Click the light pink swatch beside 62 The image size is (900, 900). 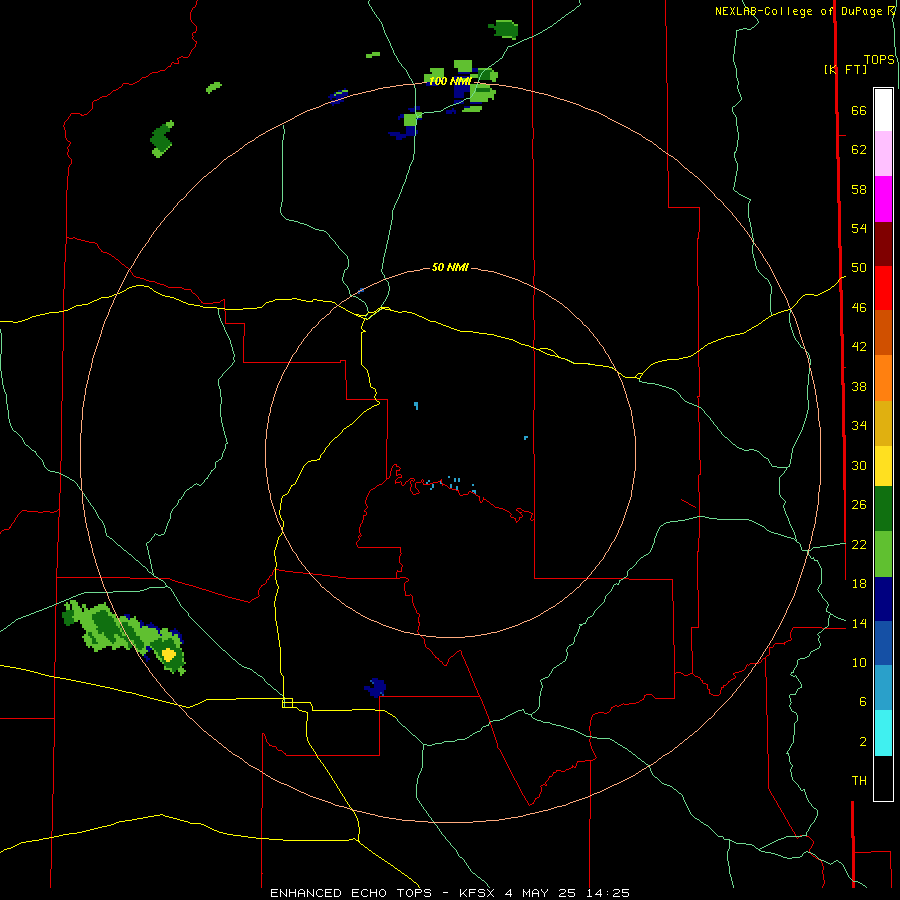click(x=883, y=153)
